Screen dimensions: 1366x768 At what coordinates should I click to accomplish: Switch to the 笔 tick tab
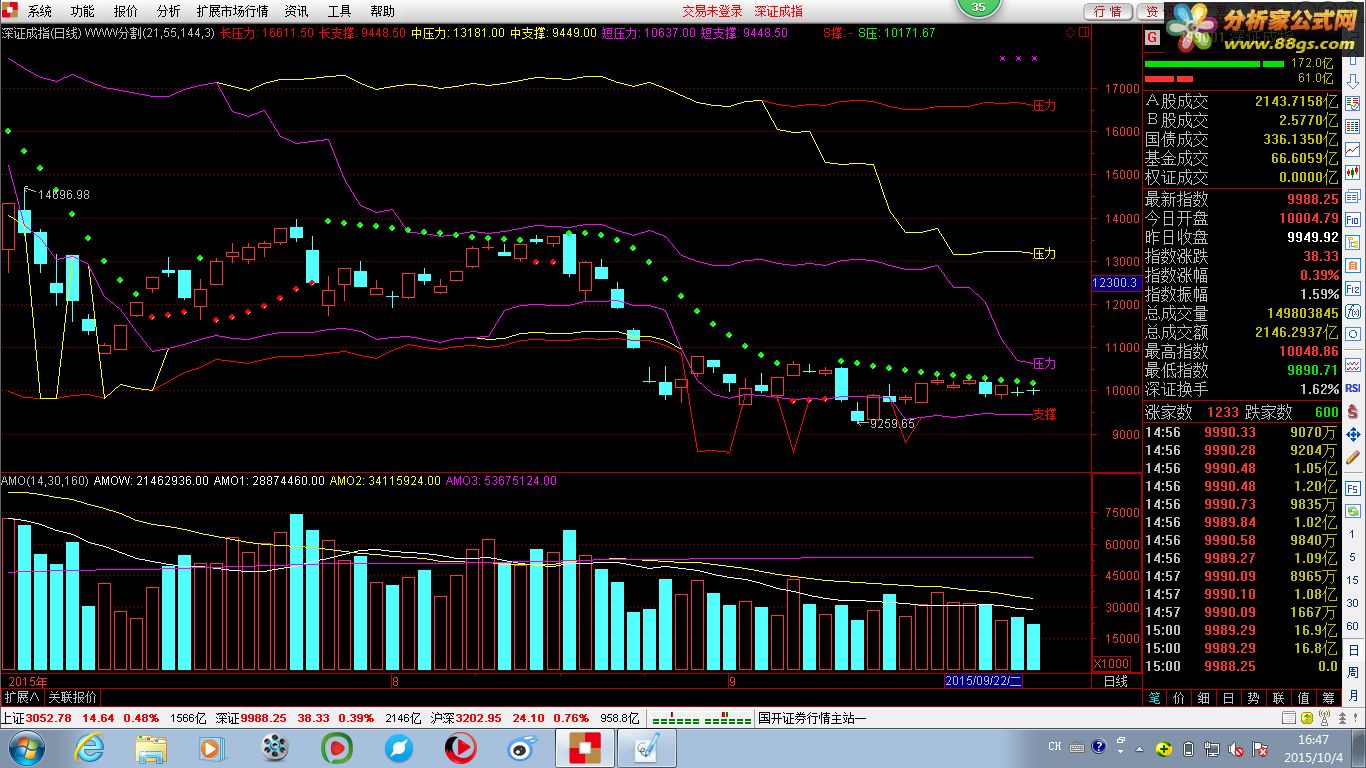point(1153,698)
